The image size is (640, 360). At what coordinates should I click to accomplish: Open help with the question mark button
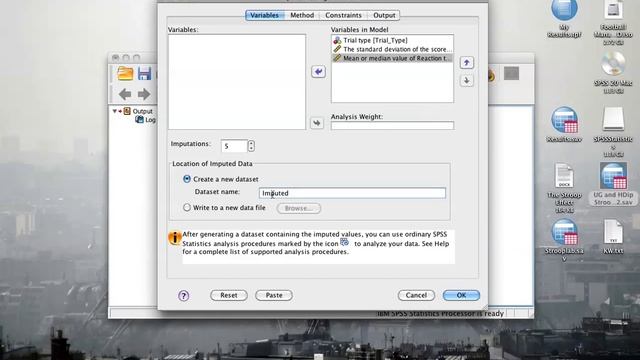[184, 296]
